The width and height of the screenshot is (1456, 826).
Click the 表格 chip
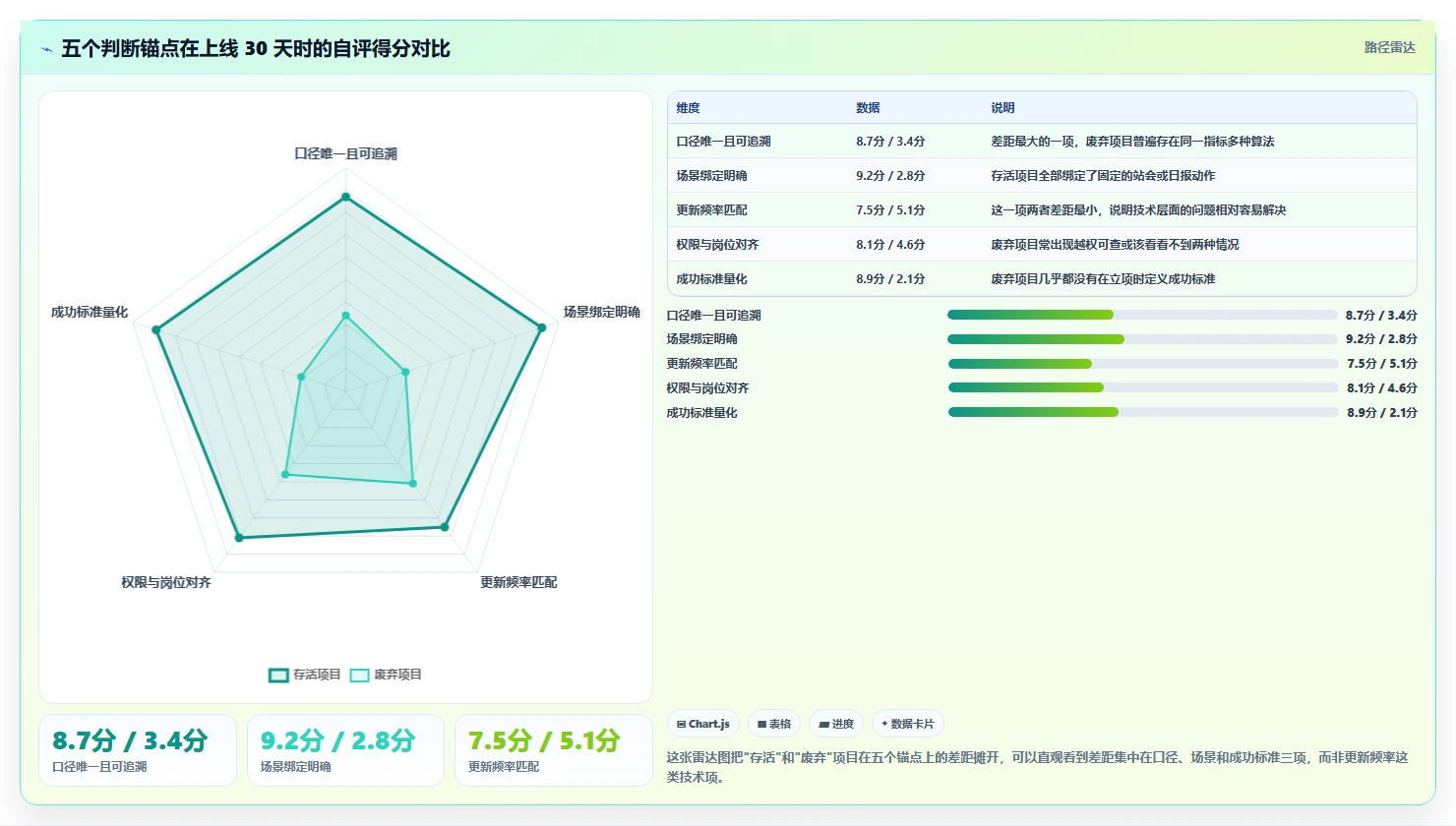click(774, 724)
